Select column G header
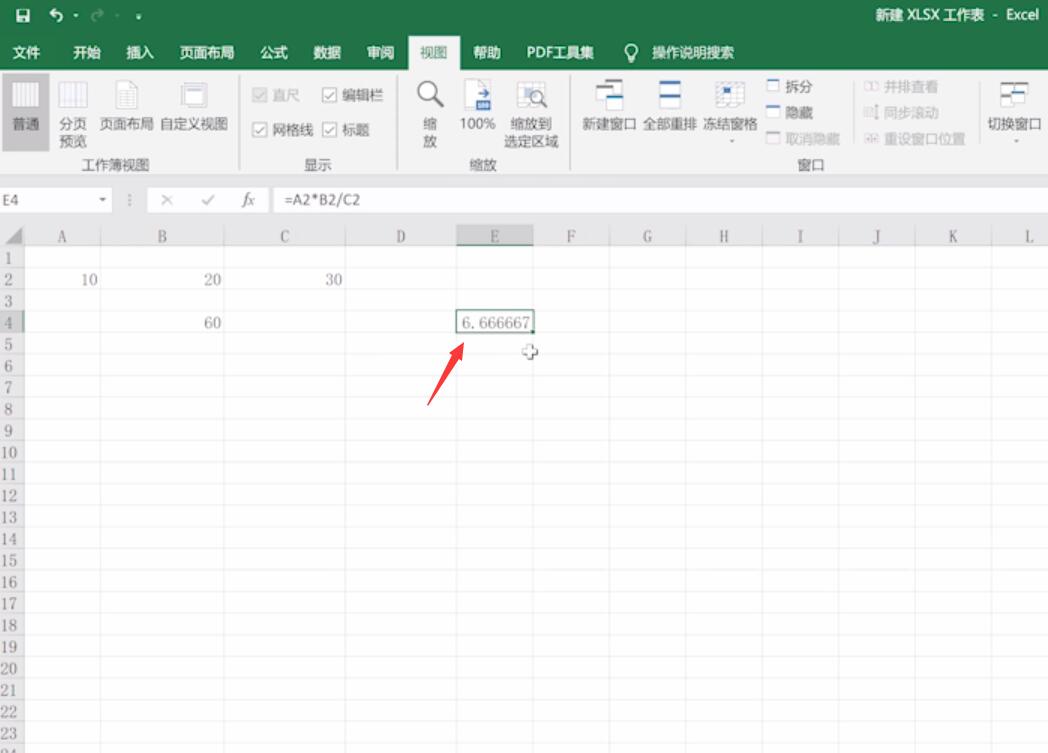The image size is (1048, 753). [647, 236]
